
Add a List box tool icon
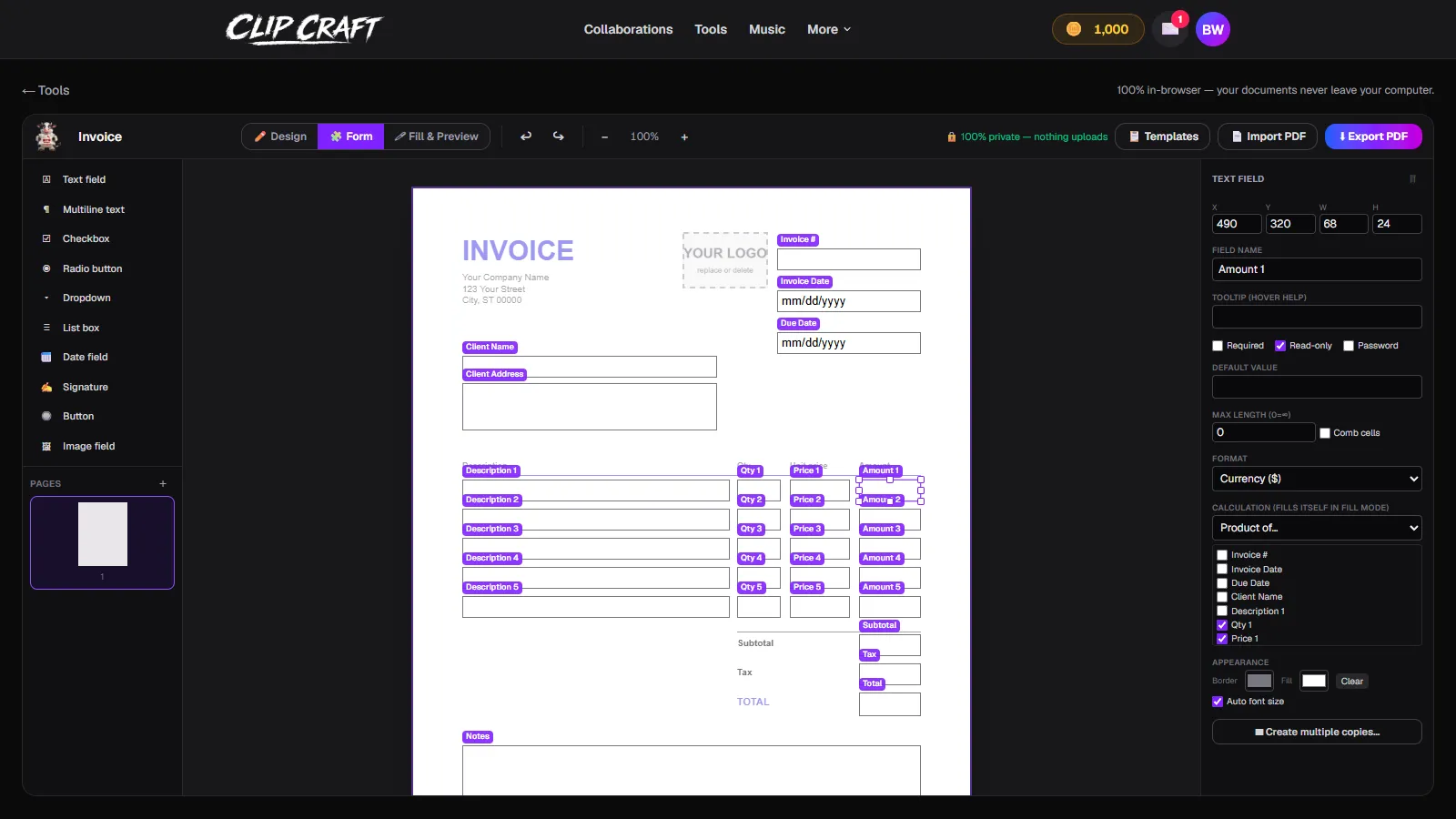[x=46, y=328]
